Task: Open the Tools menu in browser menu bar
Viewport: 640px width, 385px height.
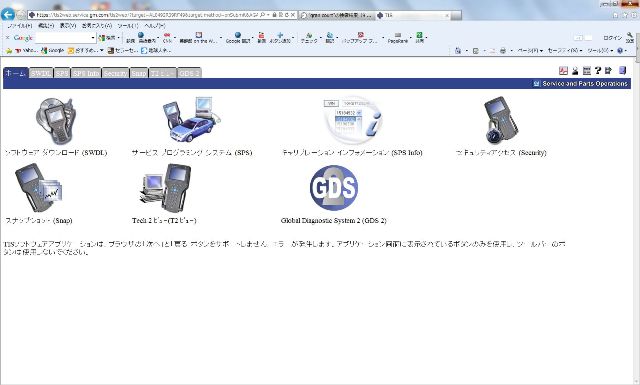Action: 128,25
